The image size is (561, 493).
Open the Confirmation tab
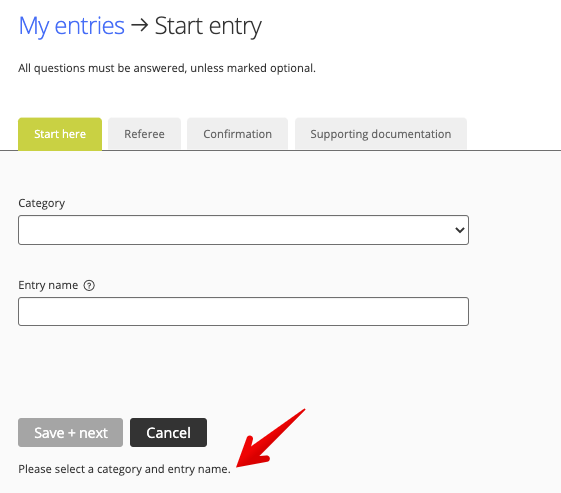(238, 134)
